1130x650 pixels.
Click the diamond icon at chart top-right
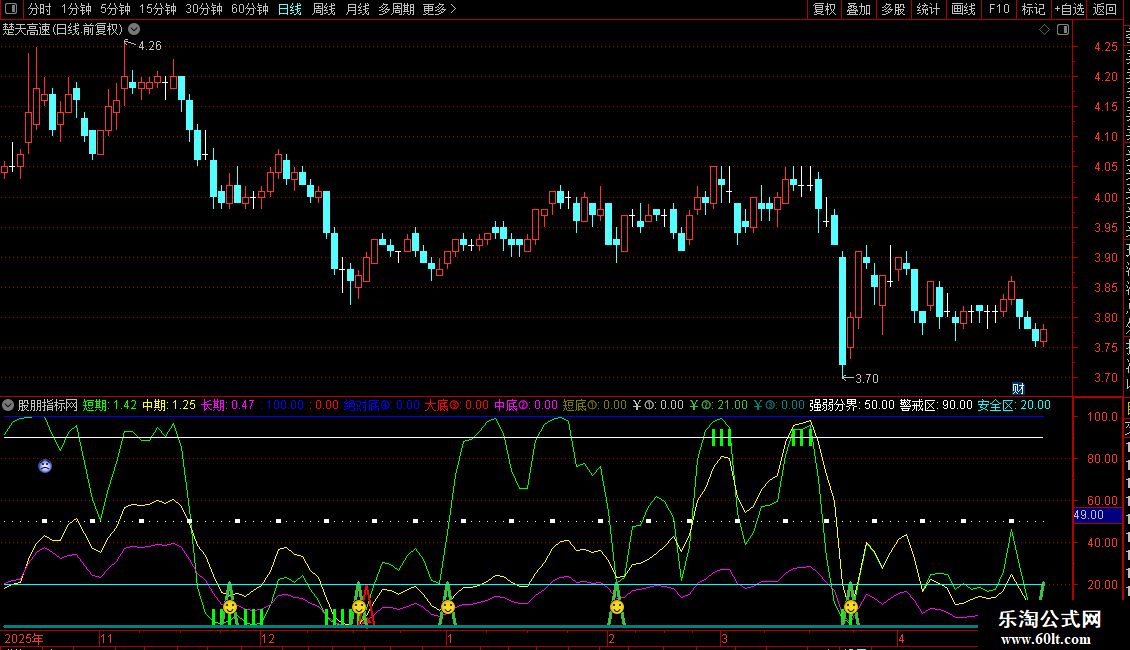1044,30
